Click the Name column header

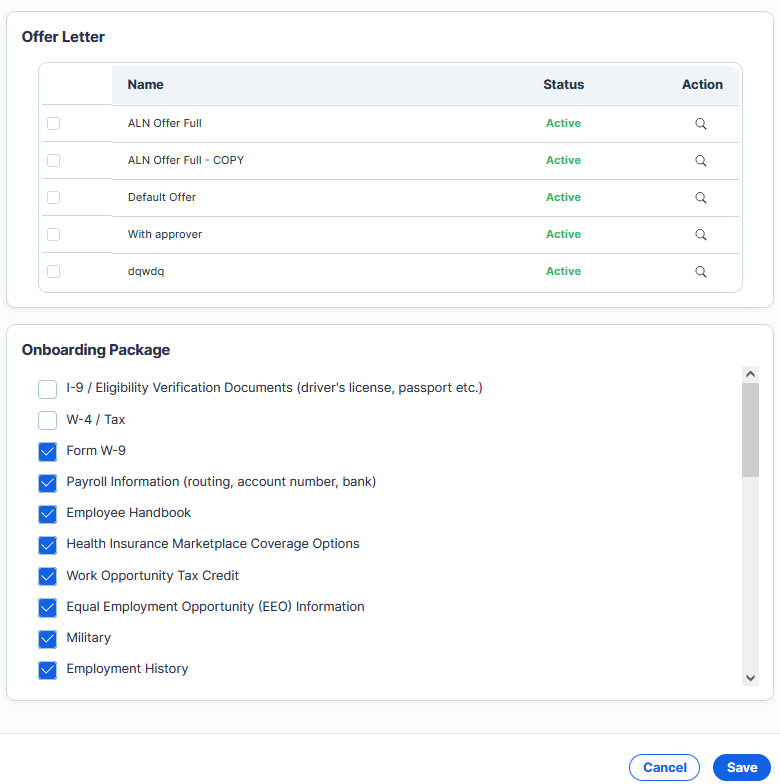pos(146,85)
